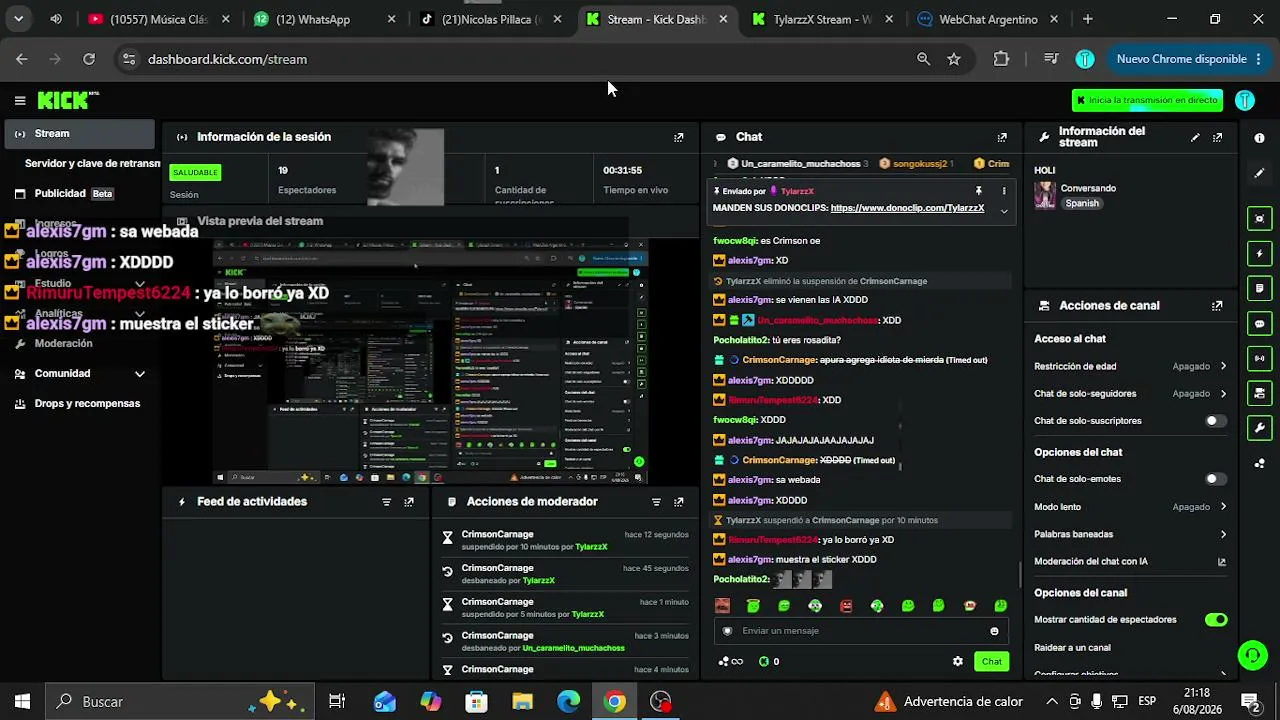Pop out the Información del stream panel
Viewport: 1280px width, 720px height.
[1217, 137]
